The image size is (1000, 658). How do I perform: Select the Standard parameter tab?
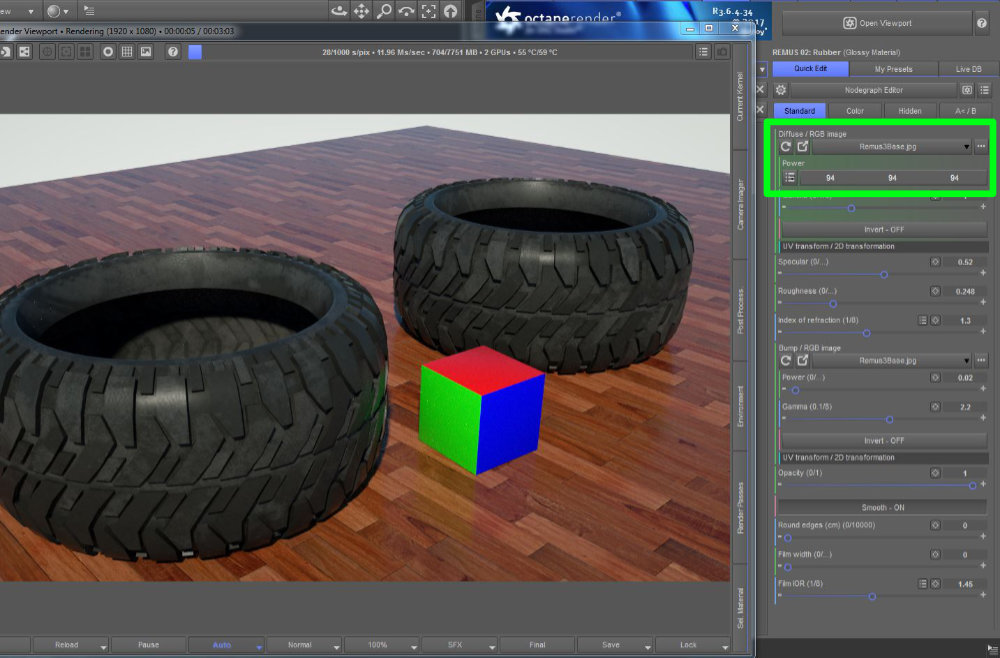click(x=799, y=110)
